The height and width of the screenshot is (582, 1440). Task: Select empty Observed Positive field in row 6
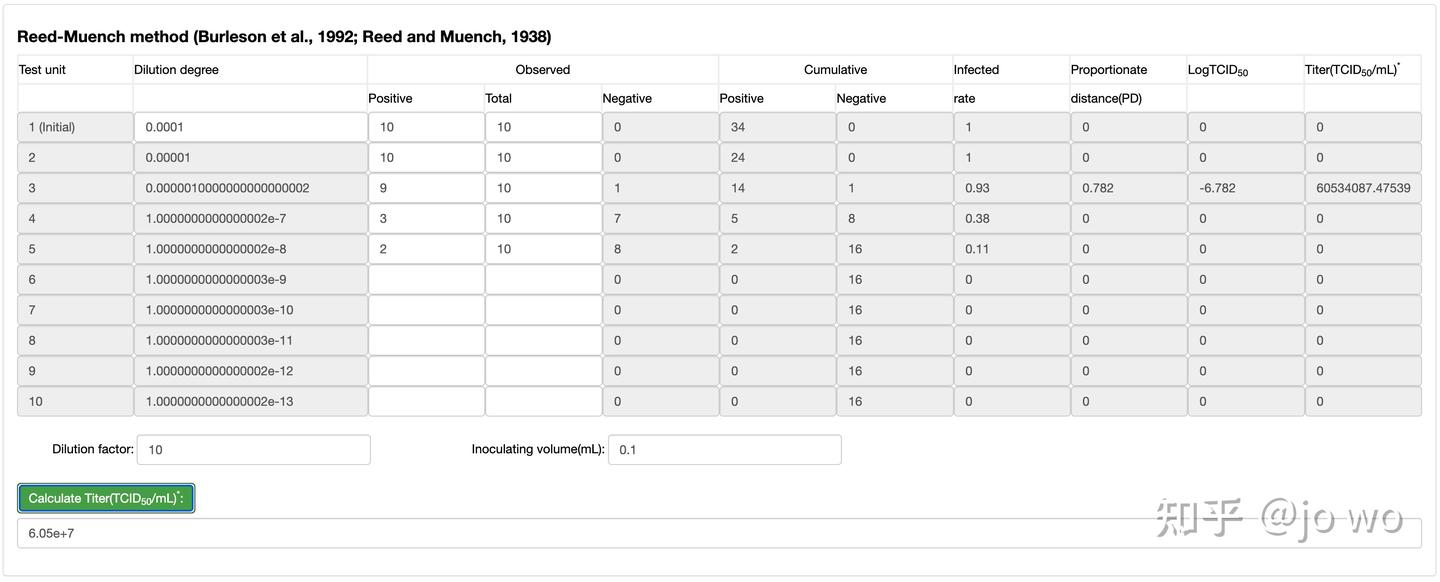pyautogui.click(x=426, y=280)
